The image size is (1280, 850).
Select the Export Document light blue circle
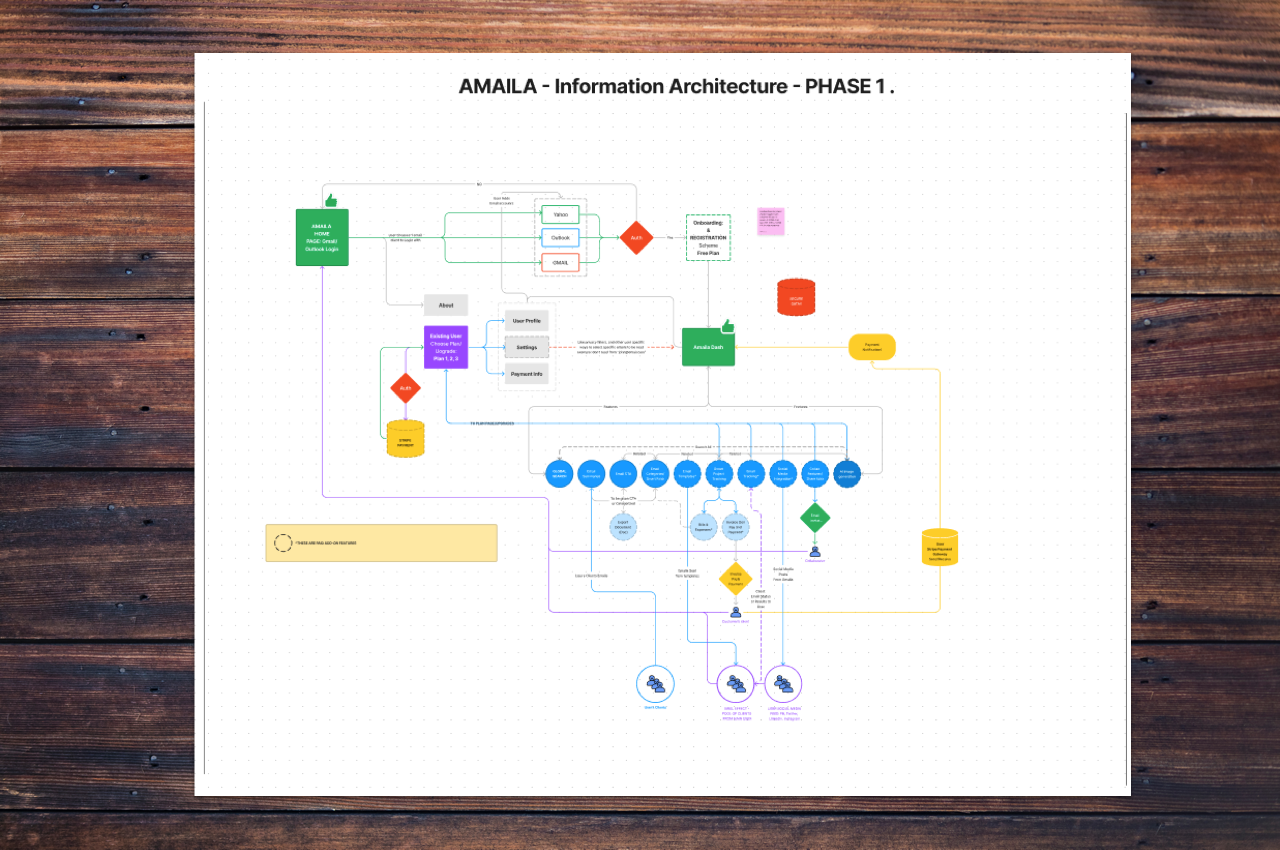[x=623, y=527]
